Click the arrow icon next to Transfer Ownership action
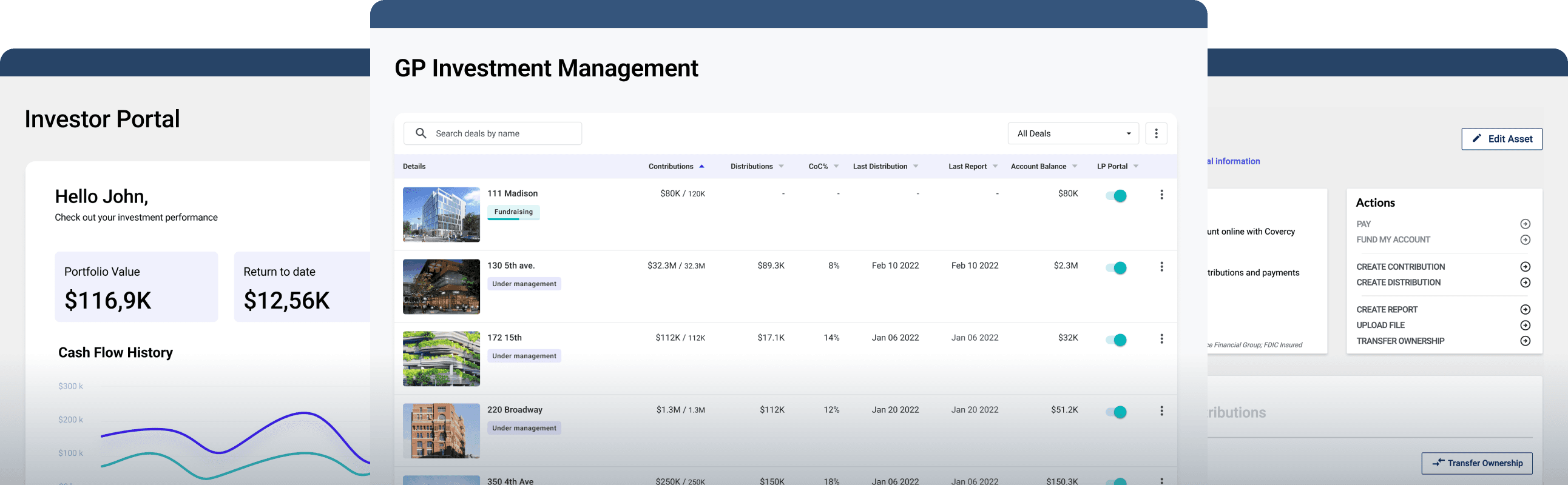This screenshot has width=1568, height=485. click(1525, 341)
